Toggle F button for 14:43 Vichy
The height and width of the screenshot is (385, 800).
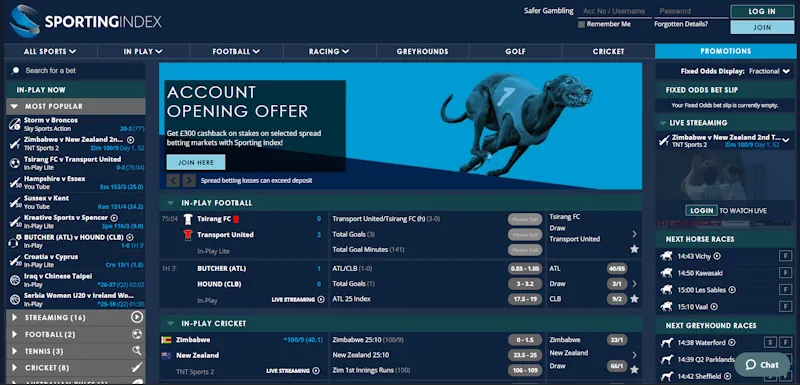(785, 256)
